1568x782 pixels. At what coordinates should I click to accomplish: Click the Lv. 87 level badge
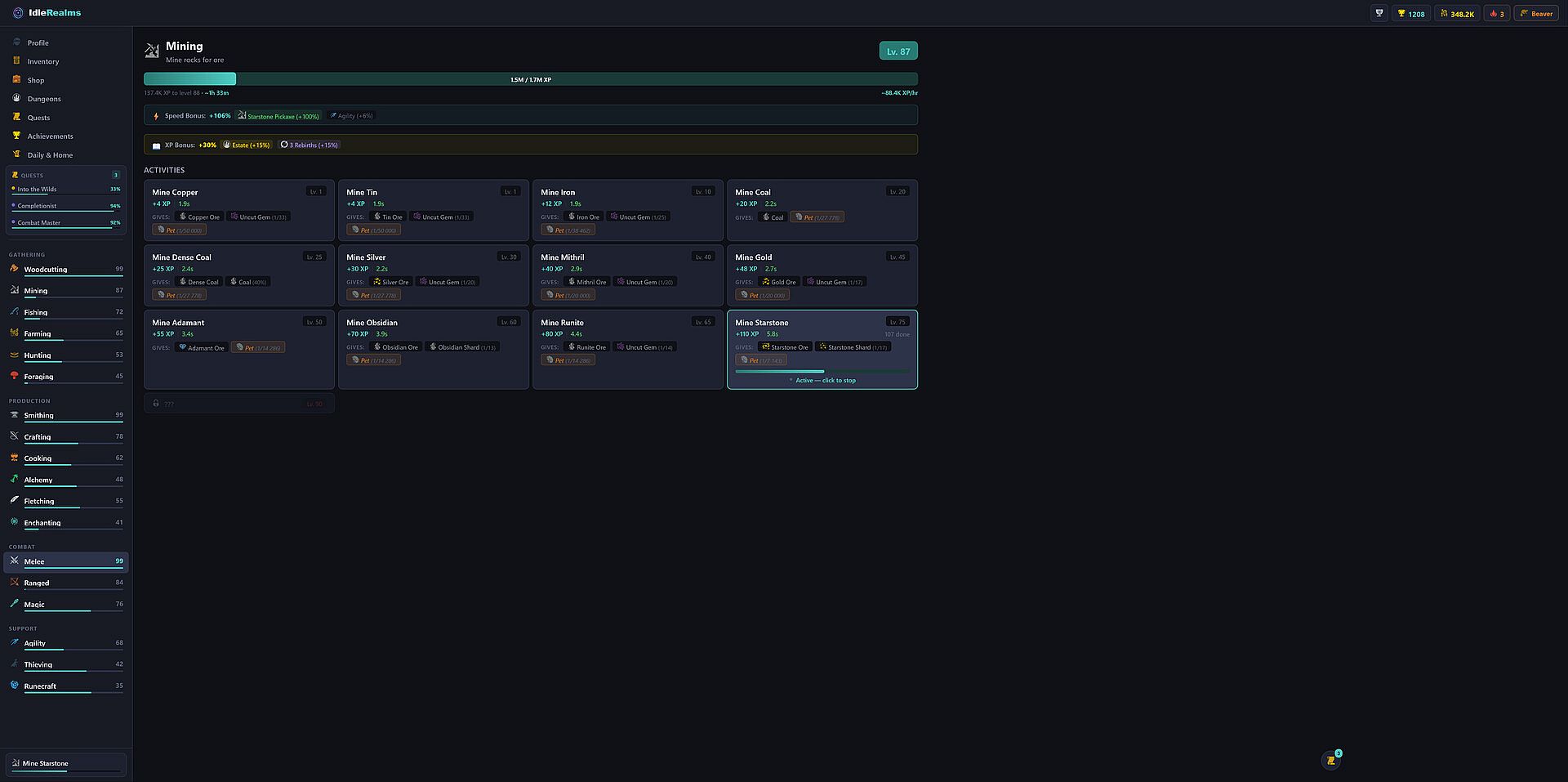[x=898, y=51]
